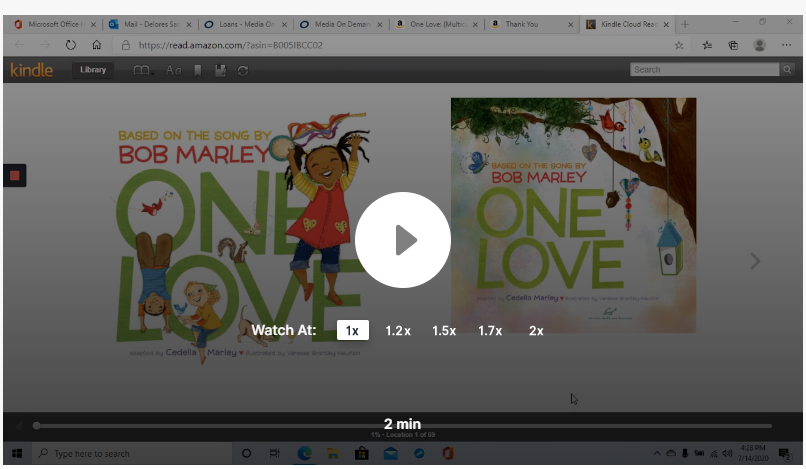View site info lock icon
The height and width of the screenshot is (469, 806).
125,45
